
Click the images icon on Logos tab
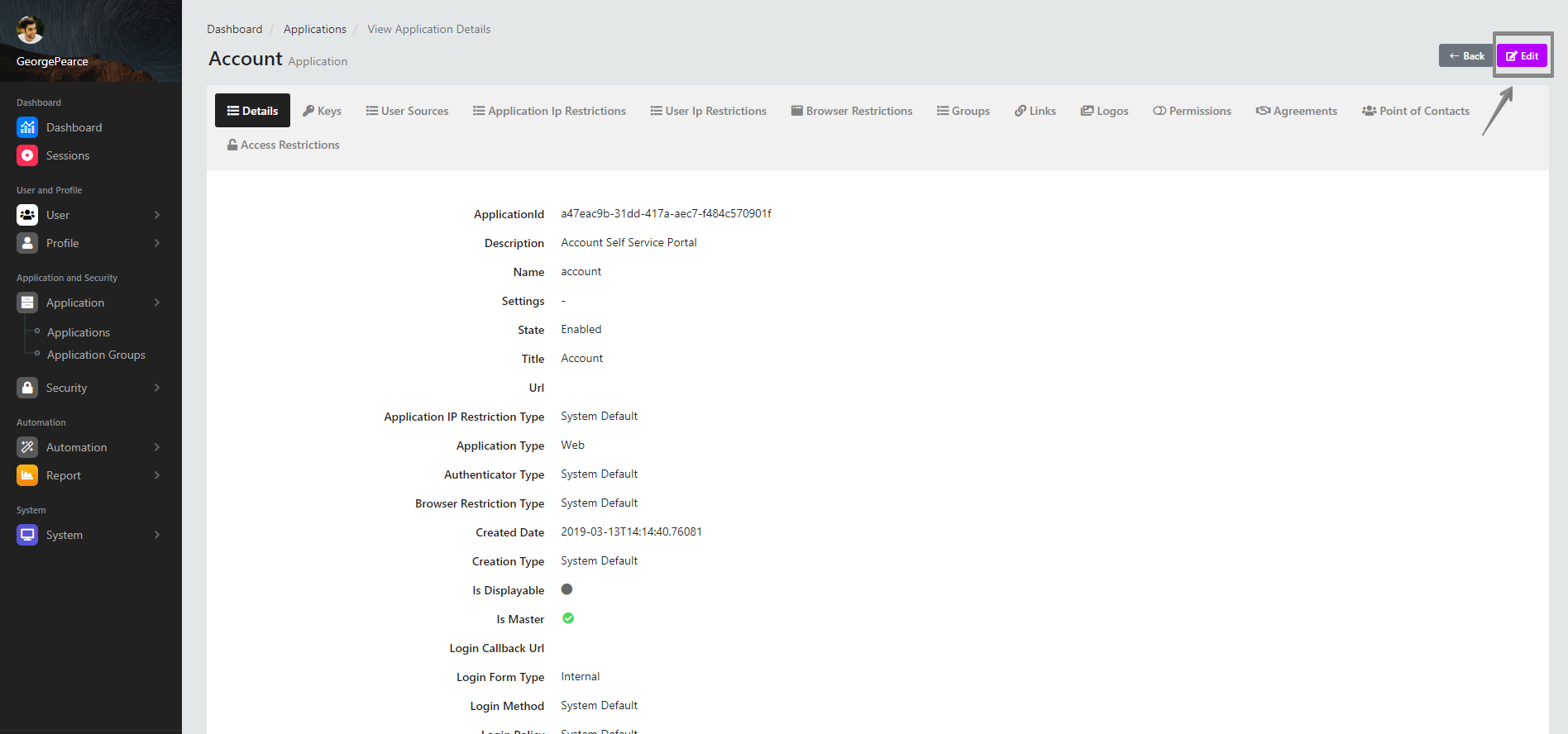tap(1087, 111)
